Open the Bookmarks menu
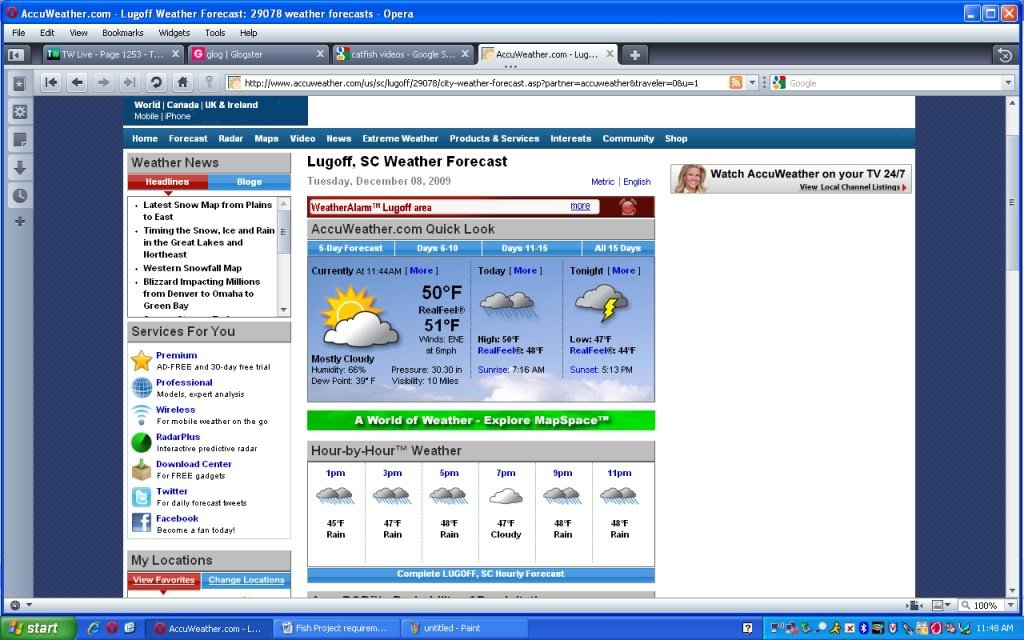 123,33
